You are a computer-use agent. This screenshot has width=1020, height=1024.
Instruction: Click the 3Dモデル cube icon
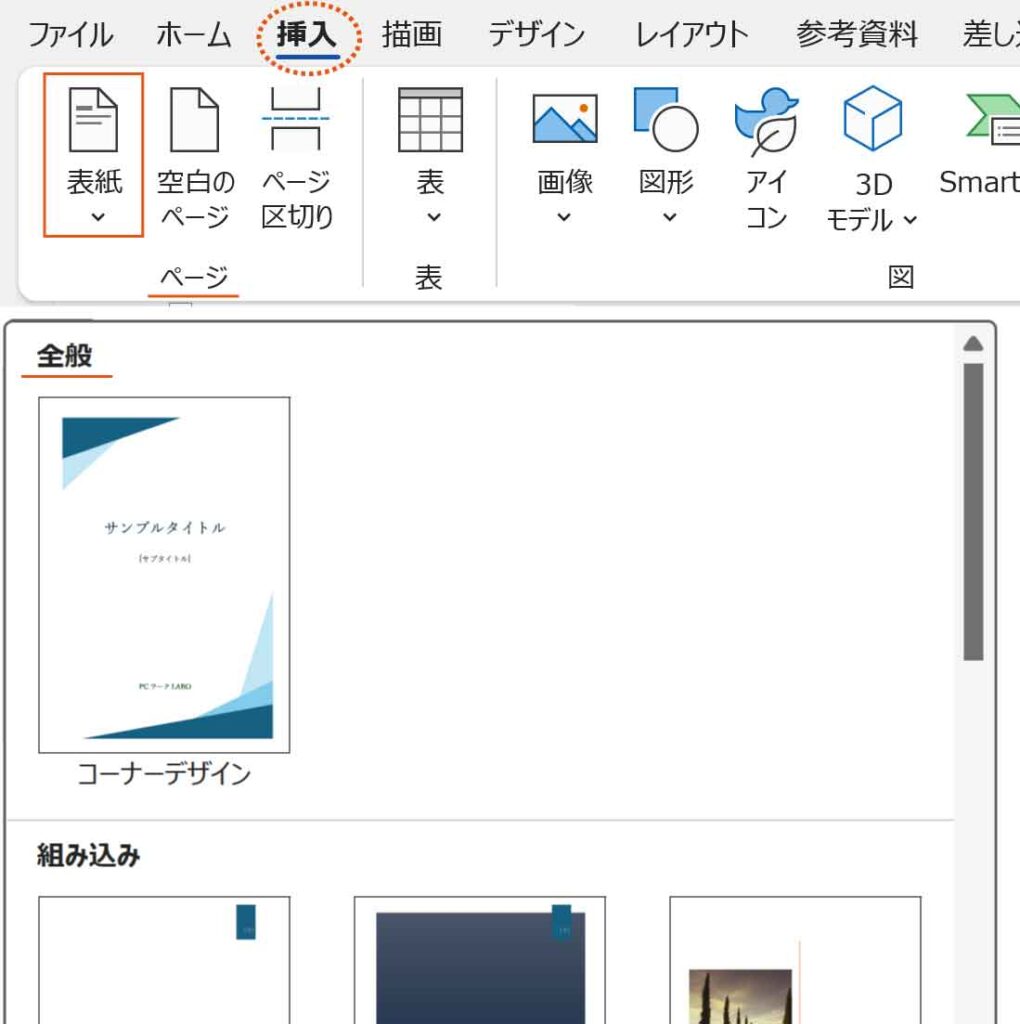tap(872, 120)
